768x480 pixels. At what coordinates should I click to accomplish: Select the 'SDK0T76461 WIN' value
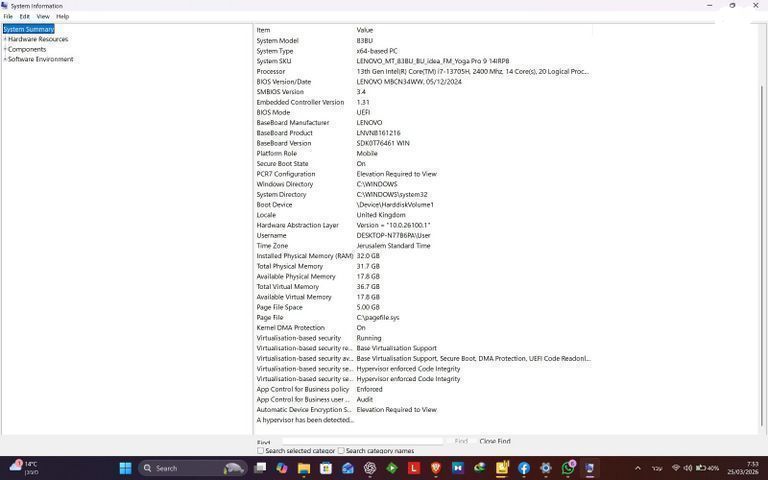(383, 144)
